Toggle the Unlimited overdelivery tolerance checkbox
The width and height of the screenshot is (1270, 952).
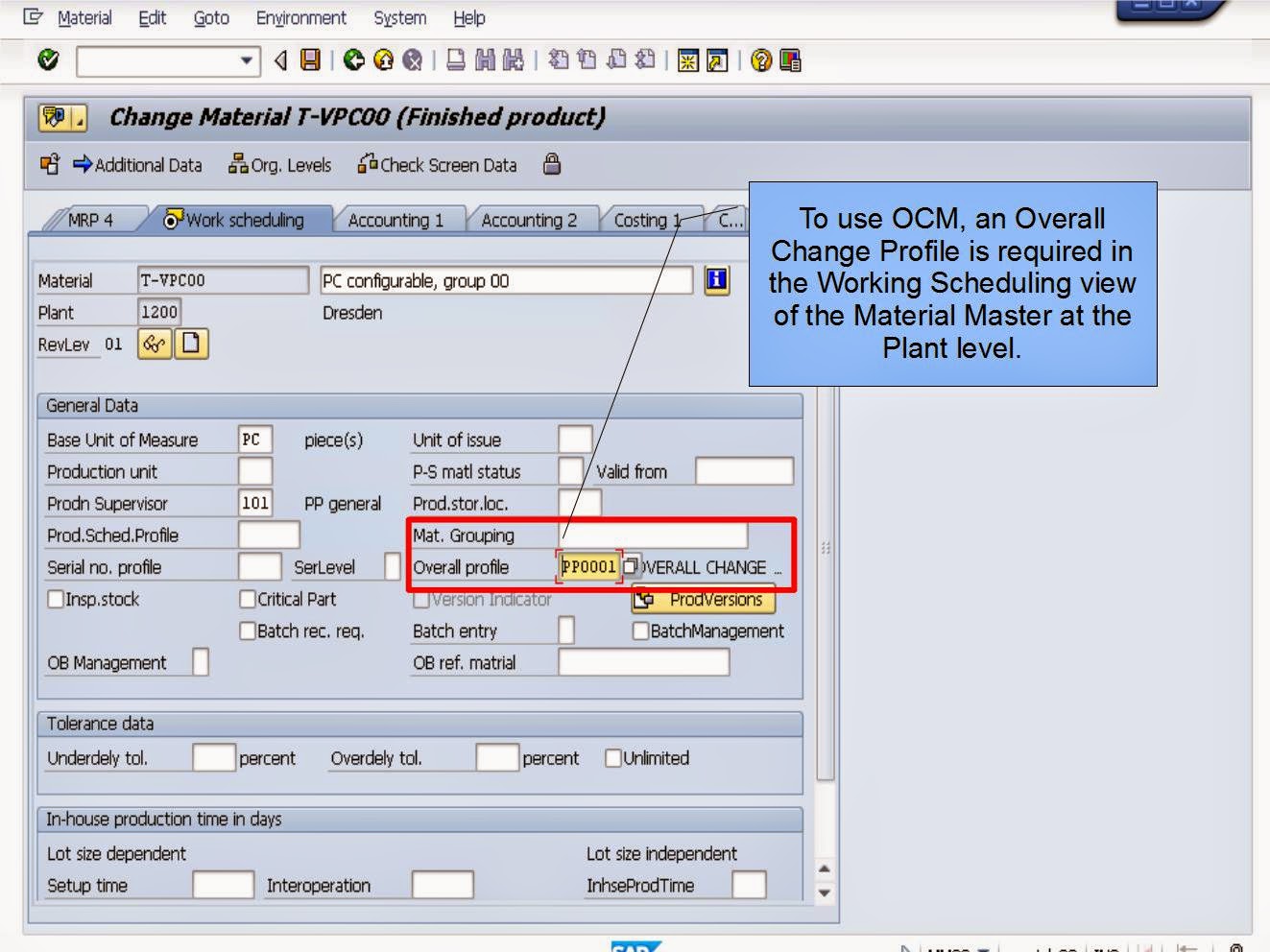coord(613,758)
